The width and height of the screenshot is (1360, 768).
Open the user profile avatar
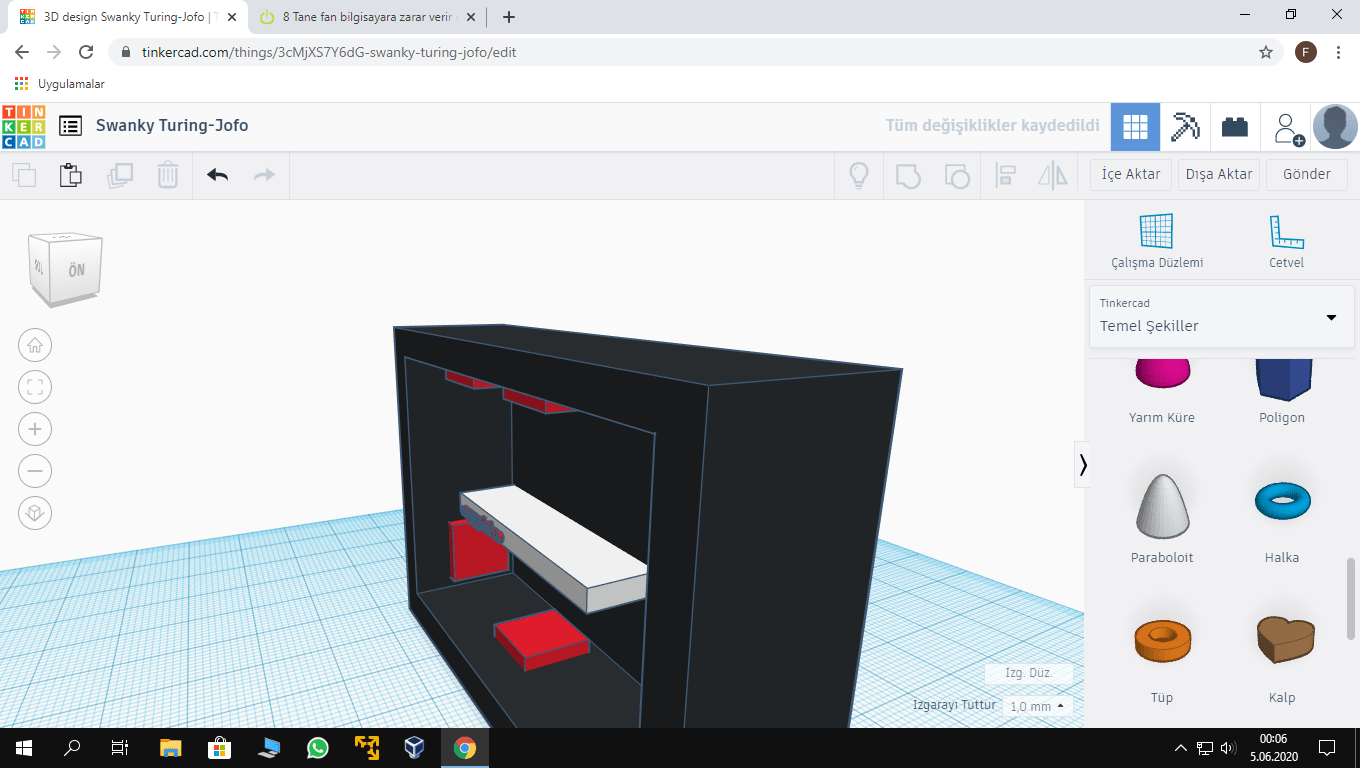click(x=1335, y=127)
